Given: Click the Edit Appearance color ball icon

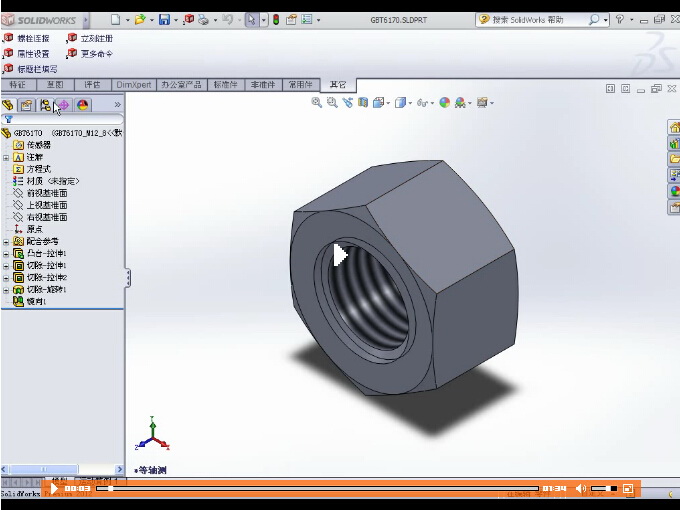Looking at the screenshot, I should click(x=444, y=102).
